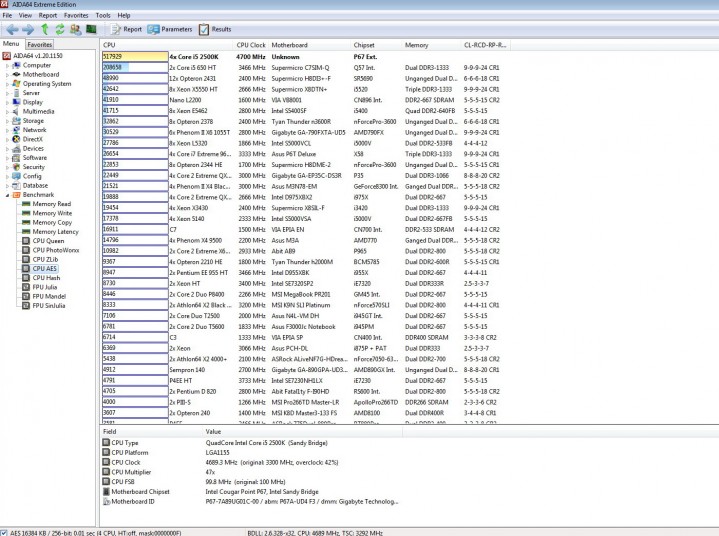Expand the Display tree node
719x536 pixels.
pos(7,102)
